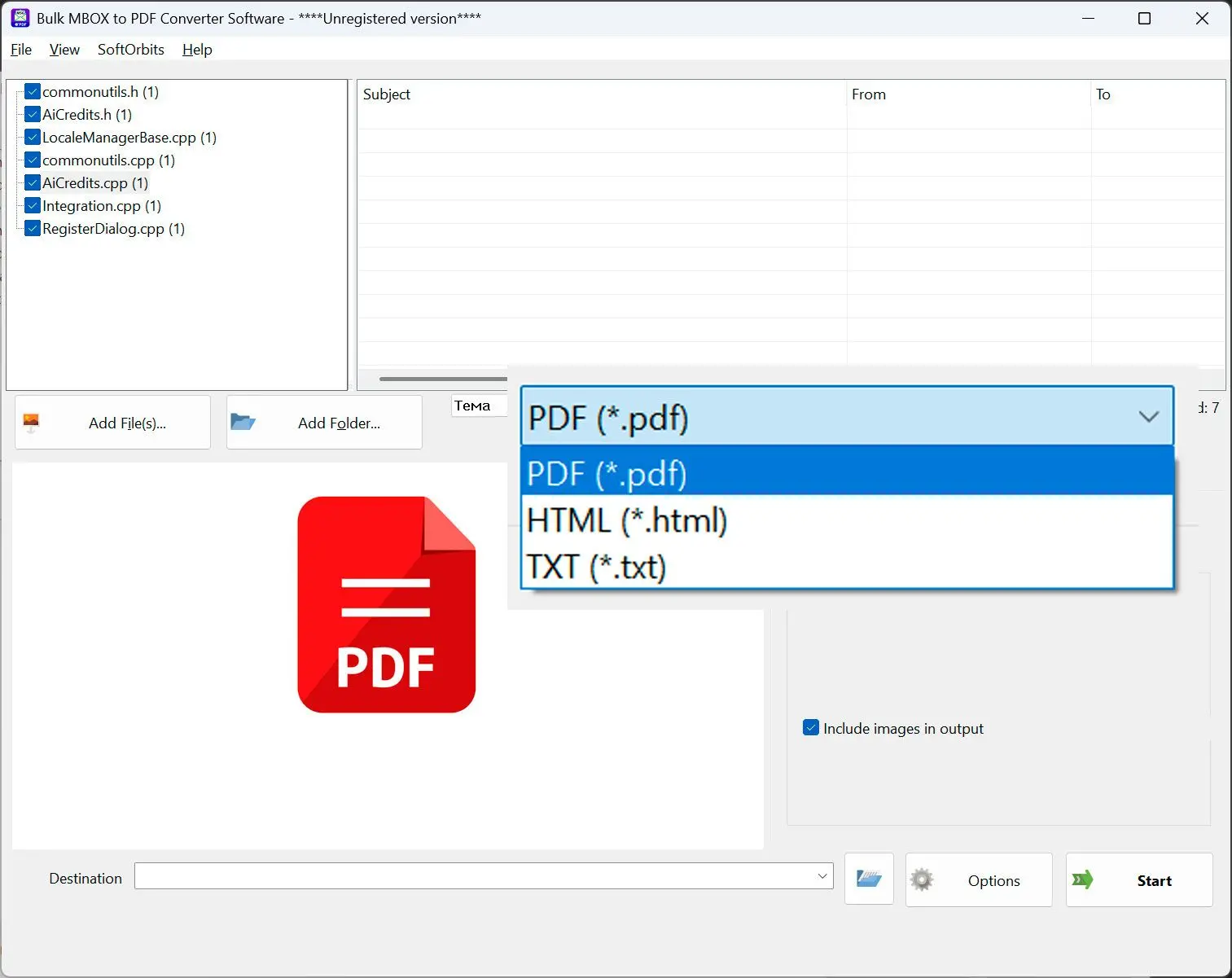Uncheck the commonutils.cpp checkbox

[x=33, y=160]
